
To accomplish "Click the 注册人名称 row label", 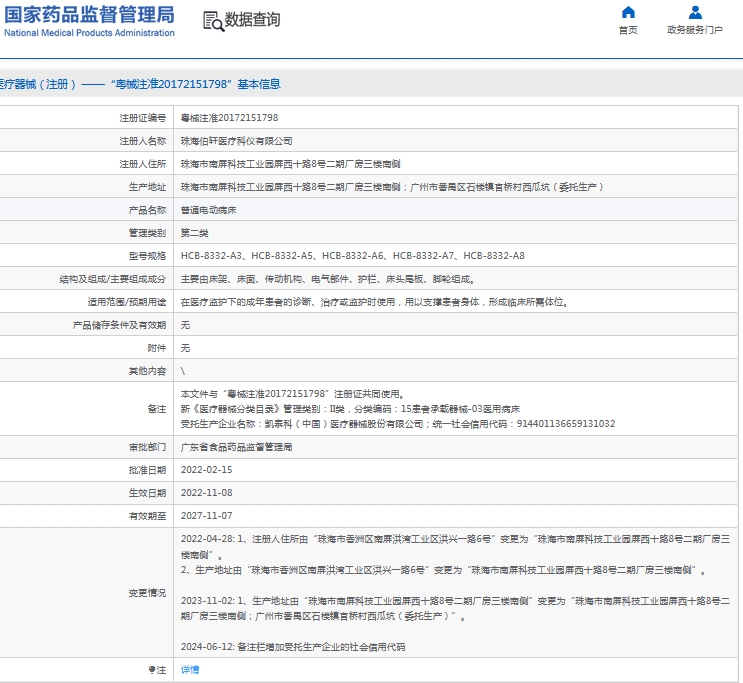I will pos(143,141).
